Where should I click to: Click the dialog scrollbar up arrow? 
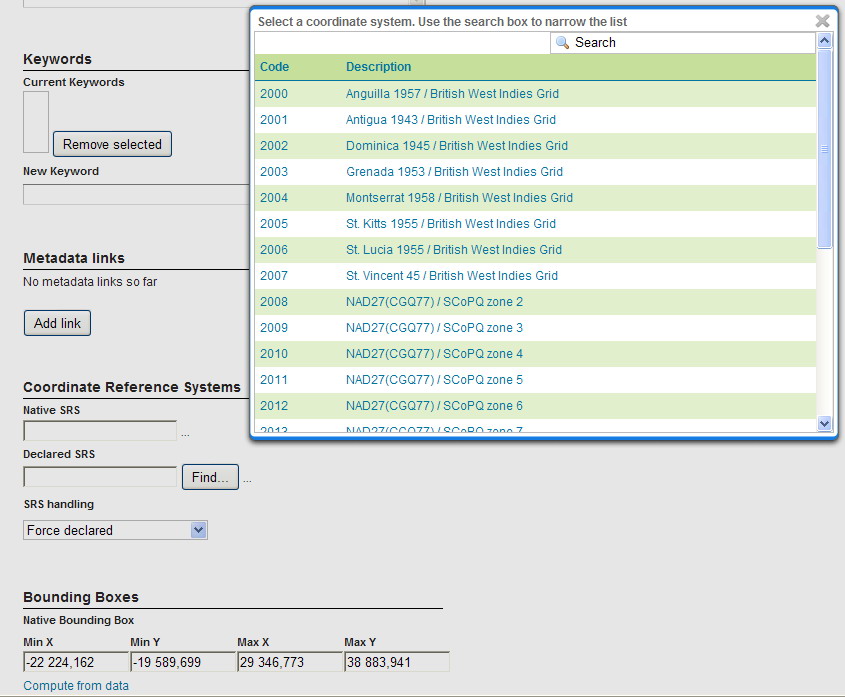tap(824, 40)
